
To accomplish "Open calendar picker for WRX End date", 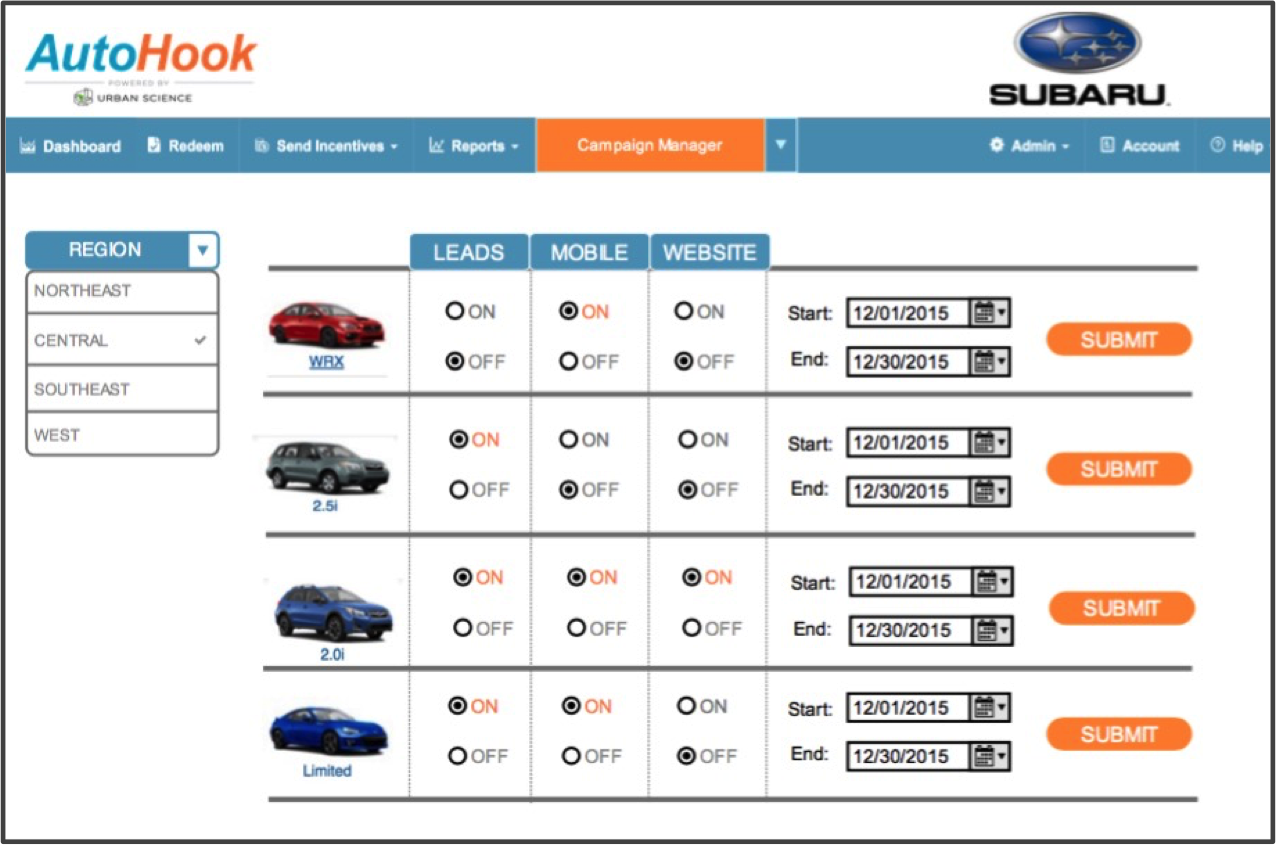I will [x=990, y=361].
